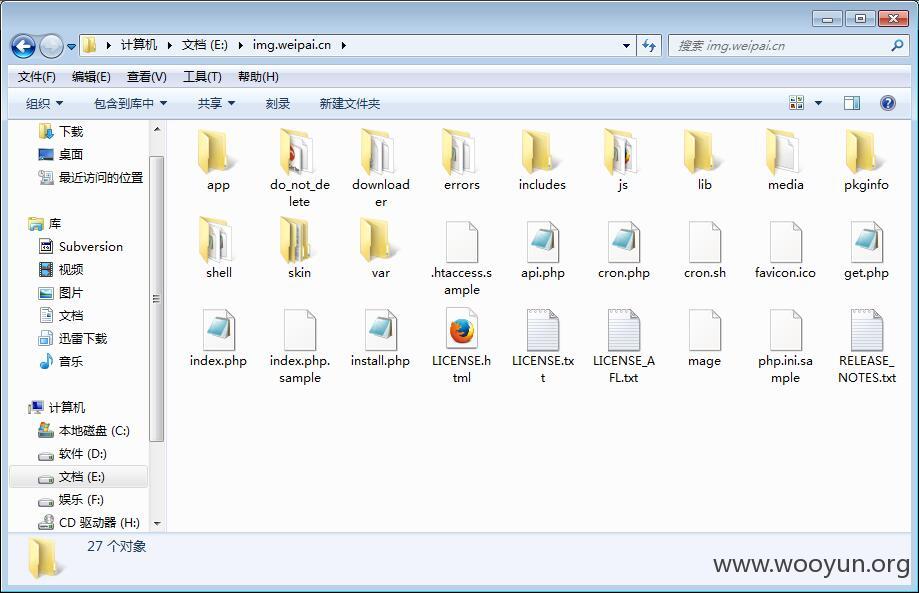Select 迅雷下载 in the sidebar
The image size is (919, 593).
point(73,338)
